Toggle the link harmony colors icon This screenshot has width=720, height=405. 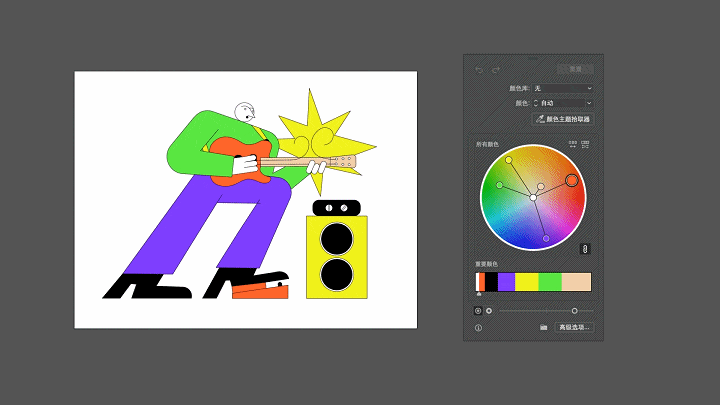586,248
